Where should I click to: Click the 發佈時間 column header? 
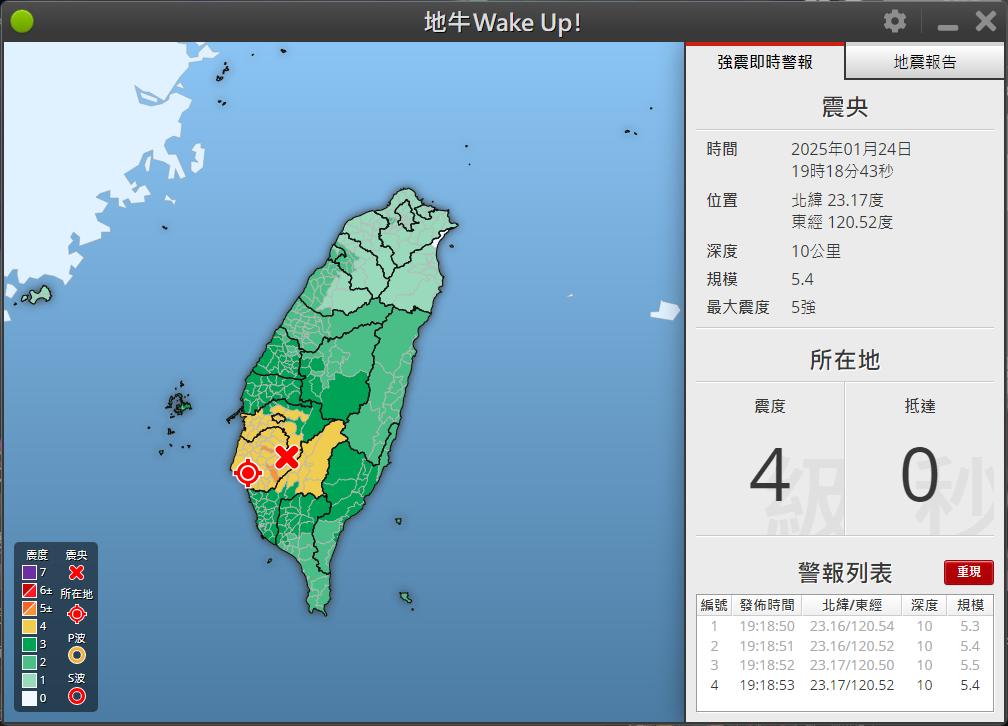(767, 605)
